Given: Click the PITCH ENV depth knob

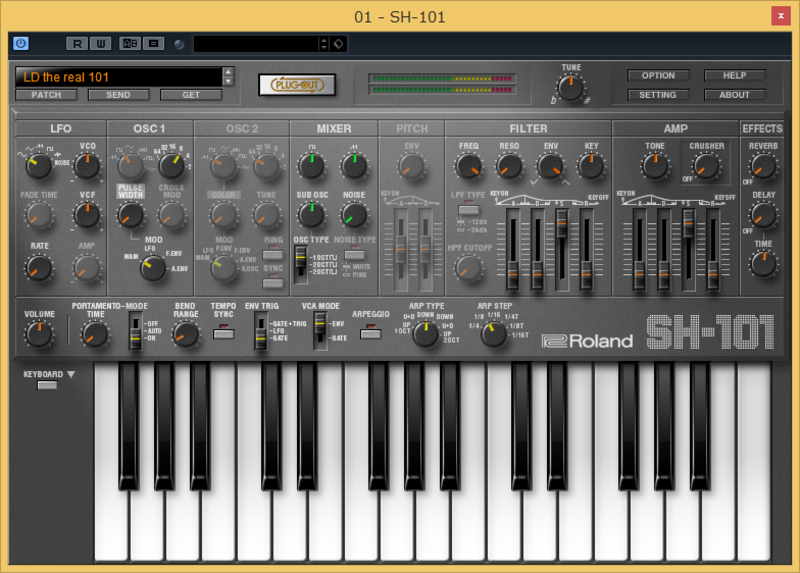Looking at the screenshot, I should (x=411, y=166).
